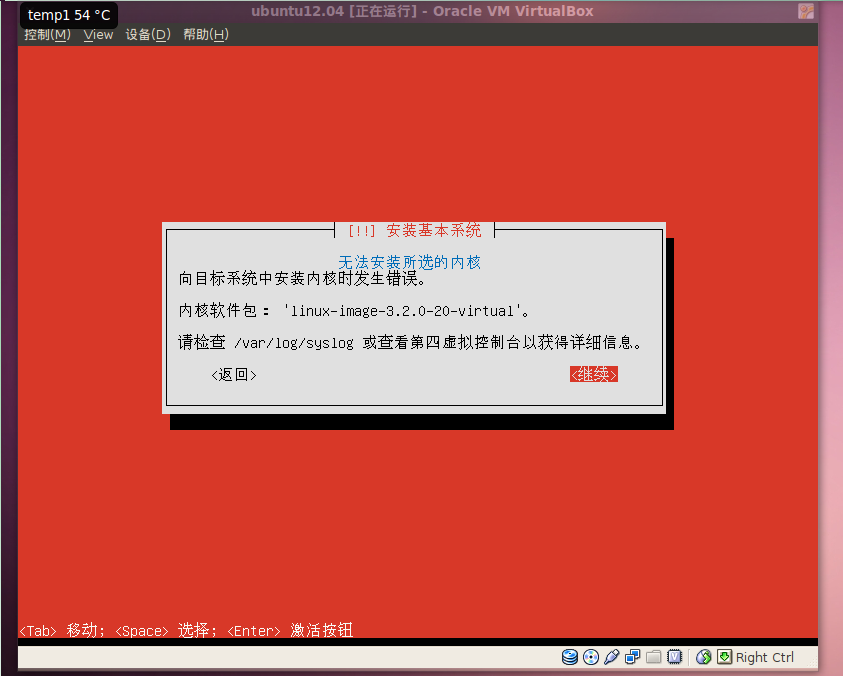This screenshot has width=843, height=676.
Task: Click the 无法安装所选的内核 heading
Action: (x=409, y=262)
